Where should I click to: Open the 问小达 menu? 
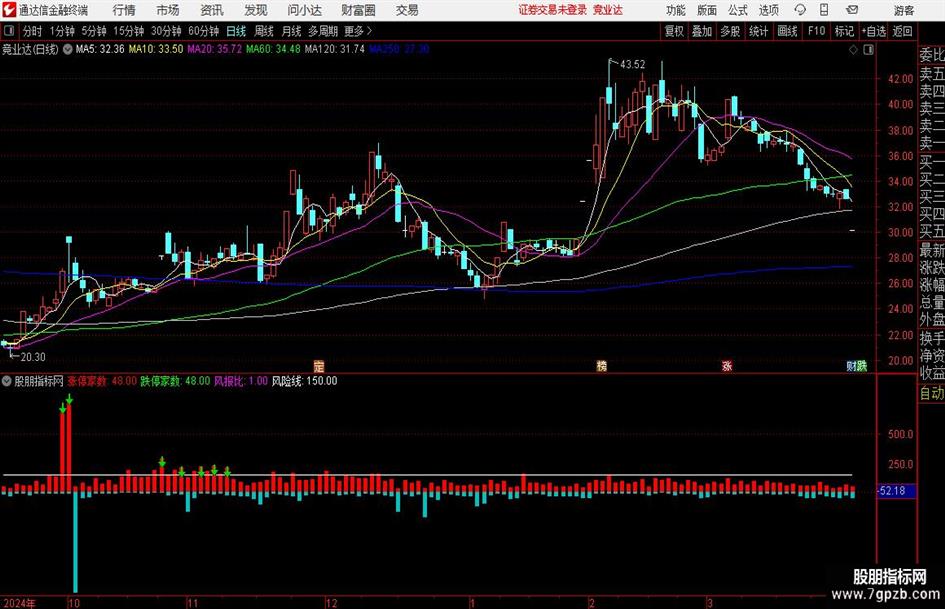click(x=304, y=10)
